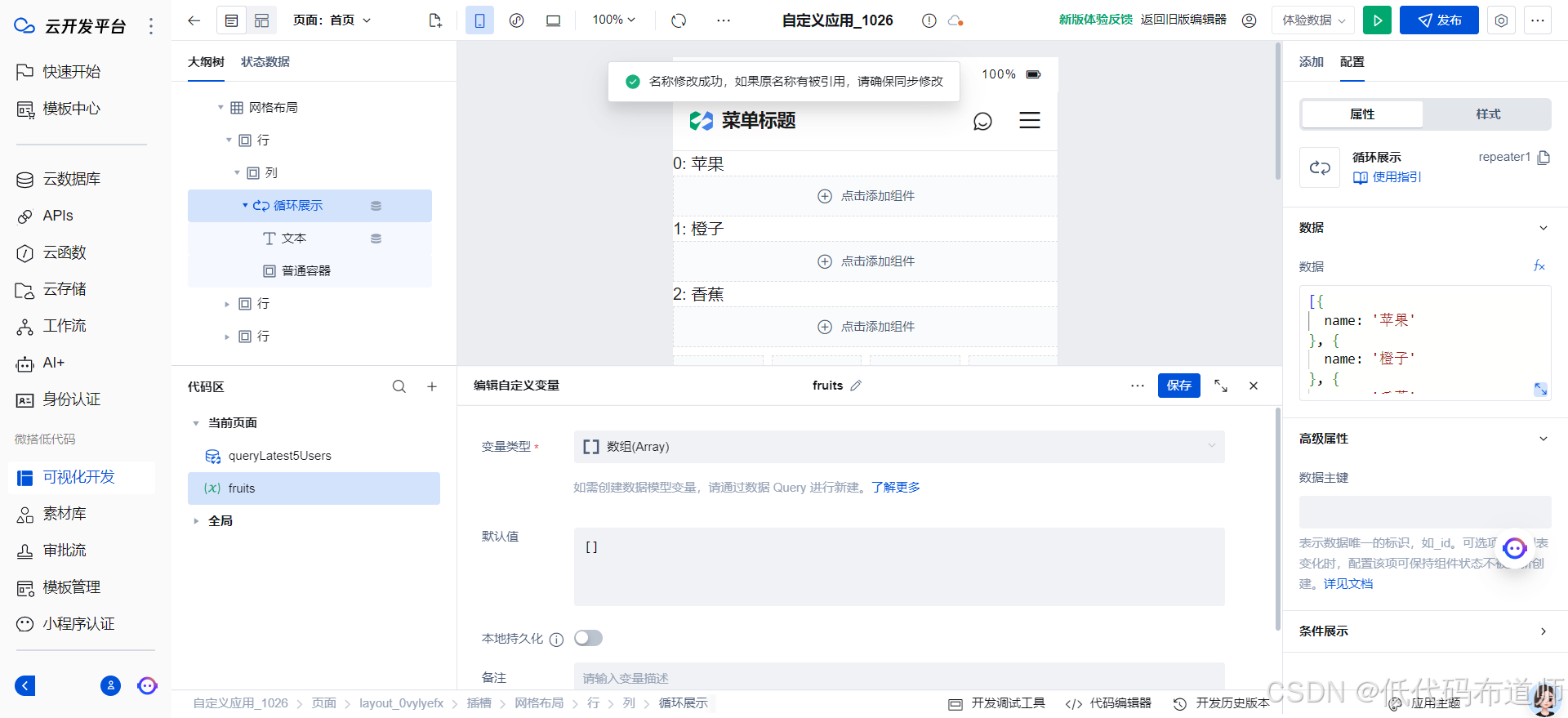The image size is (1568, 718).
Task: Collapse the 当前页面 section
Action: click(x=196, y=423)
